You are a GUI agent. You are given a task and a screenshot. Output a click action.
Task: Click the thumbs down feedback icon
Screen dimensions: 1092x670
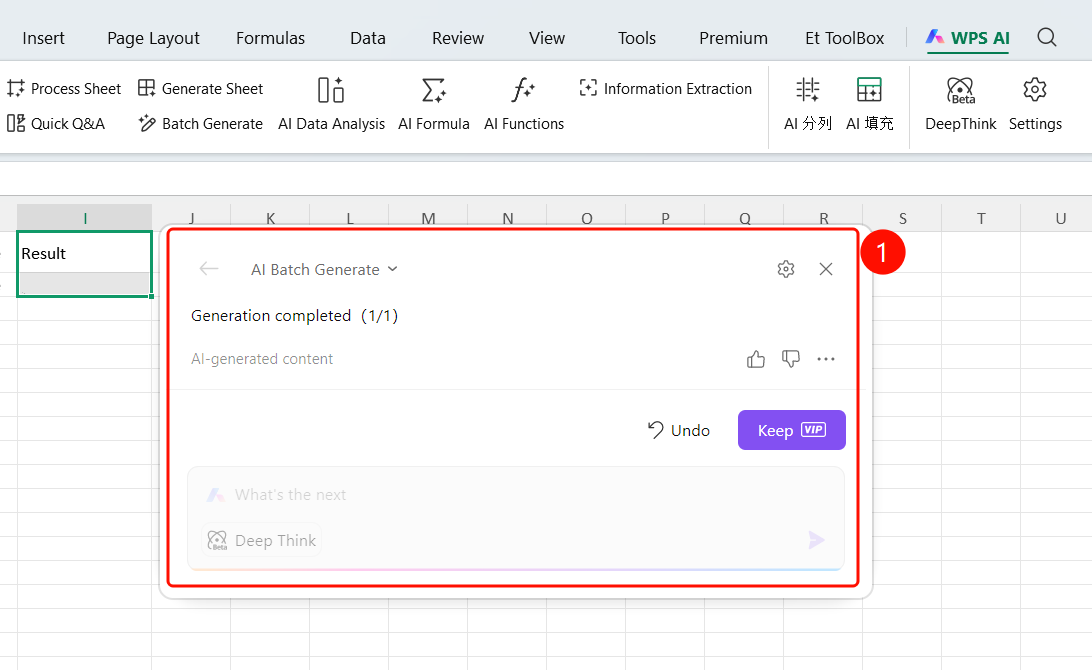pos(790,359)
